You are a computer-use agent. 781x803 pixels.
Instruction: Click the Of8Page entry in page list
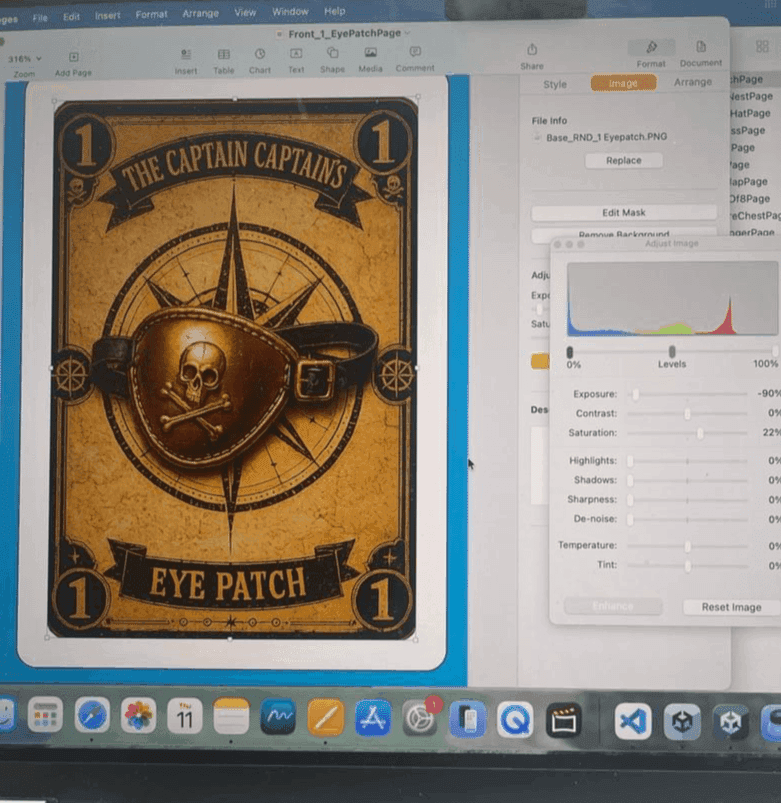click(x=750, y=199)
